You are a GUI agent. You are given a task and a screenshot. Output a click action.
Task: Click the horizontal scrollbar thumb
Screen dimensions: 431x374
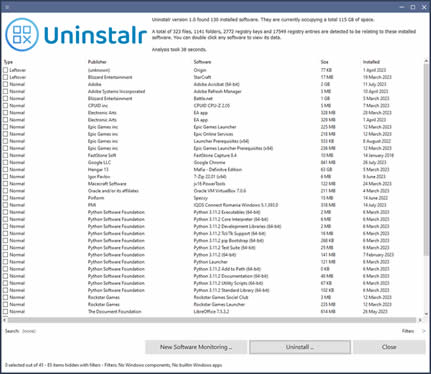pyautogui.click(x=212, y=320)
